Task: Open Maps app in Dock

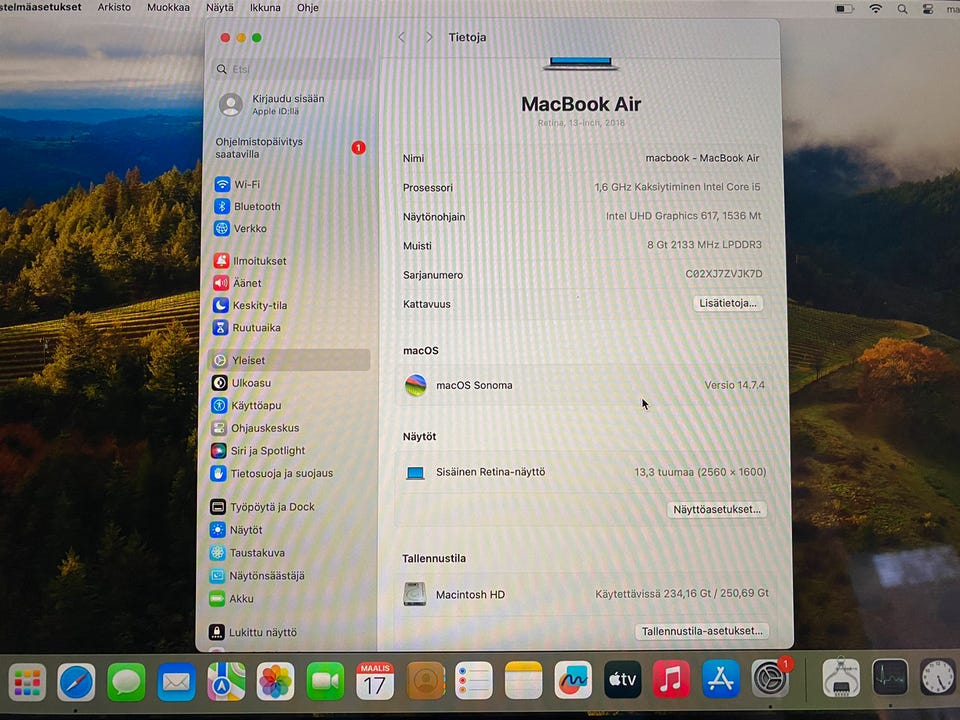Action: [226, 681]
